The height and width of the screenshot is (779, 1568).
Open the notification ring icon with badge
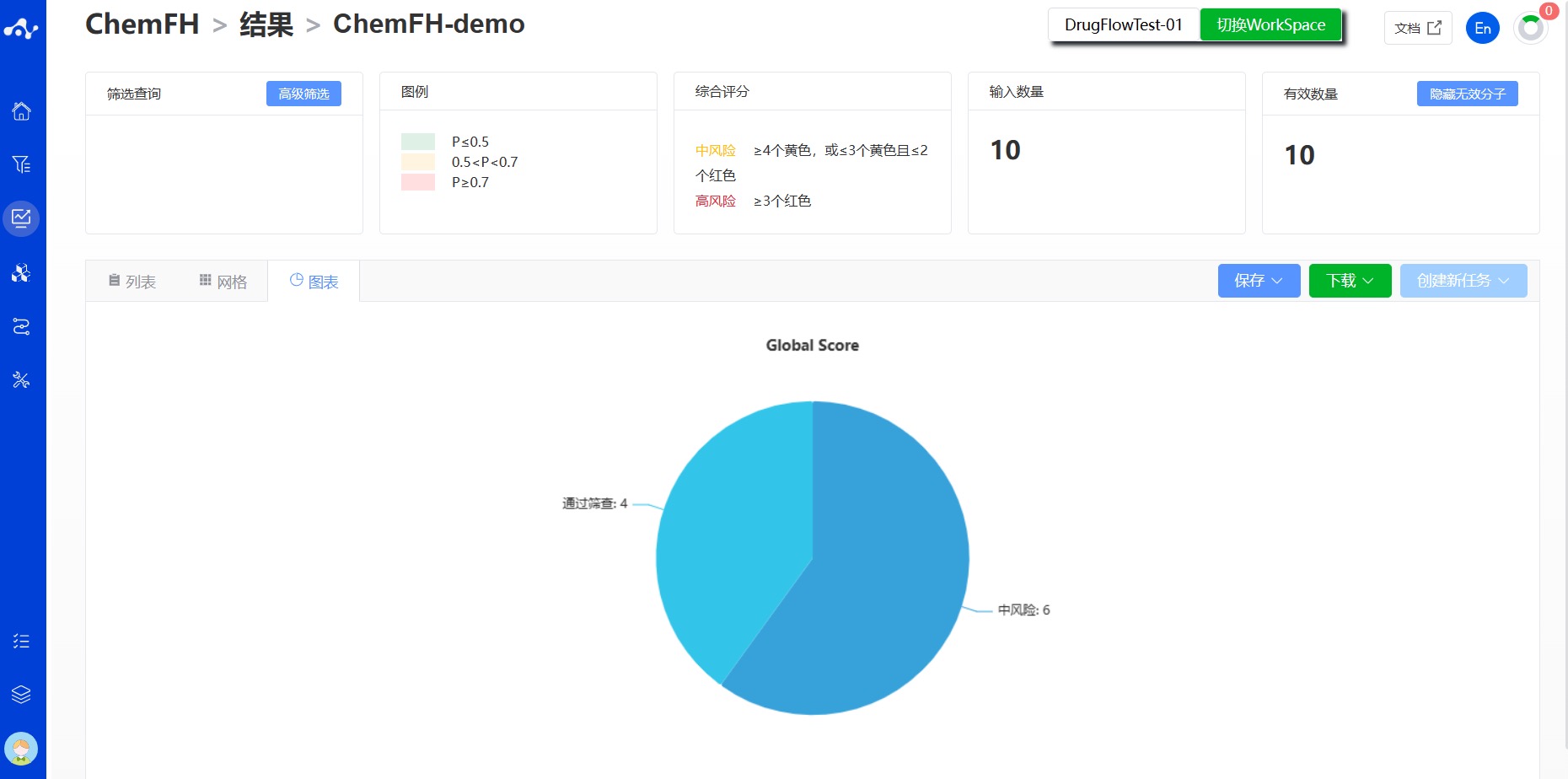(x=1531, y=28)
